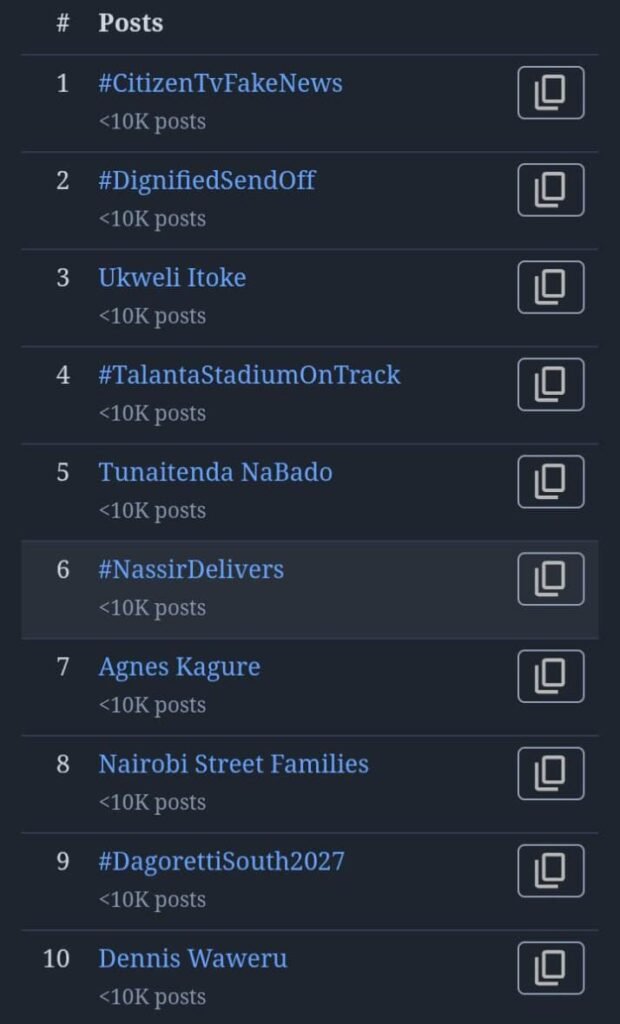View the Tunaitenda NaBado trend
The image size is (620, 1024).
point(215,472)
